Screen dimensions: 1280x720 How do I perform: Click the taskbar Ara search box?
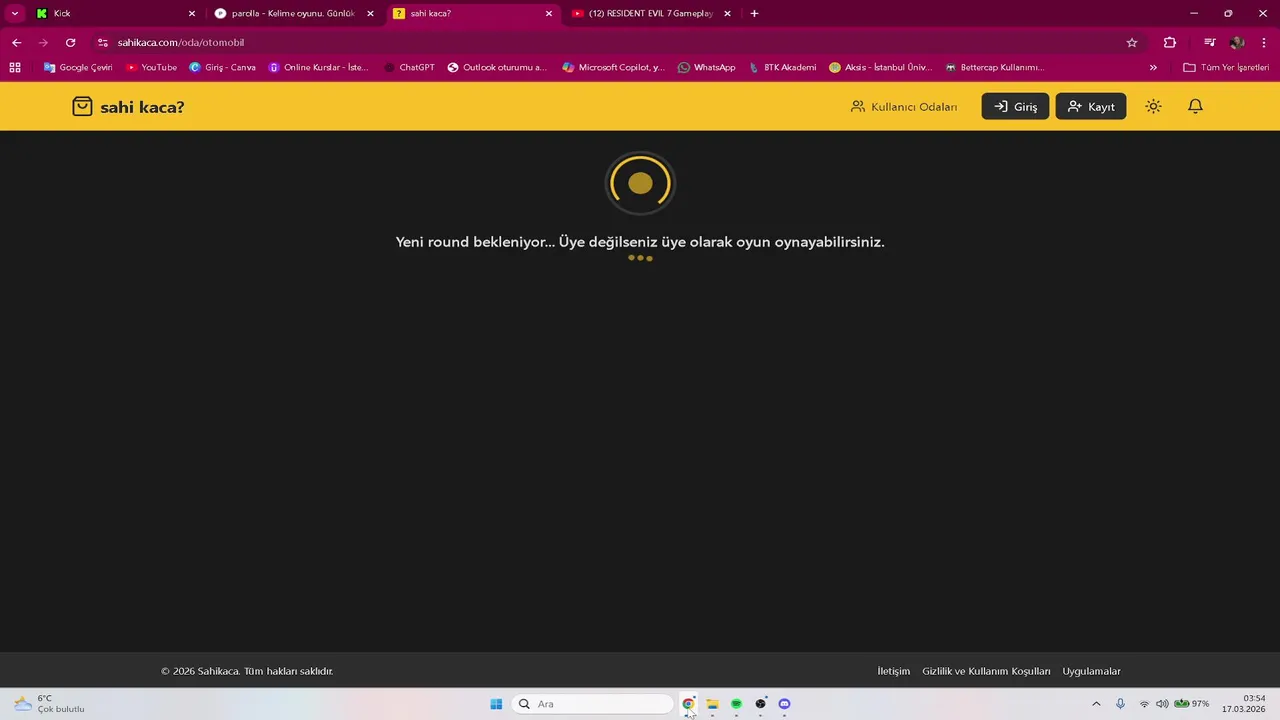592,704
